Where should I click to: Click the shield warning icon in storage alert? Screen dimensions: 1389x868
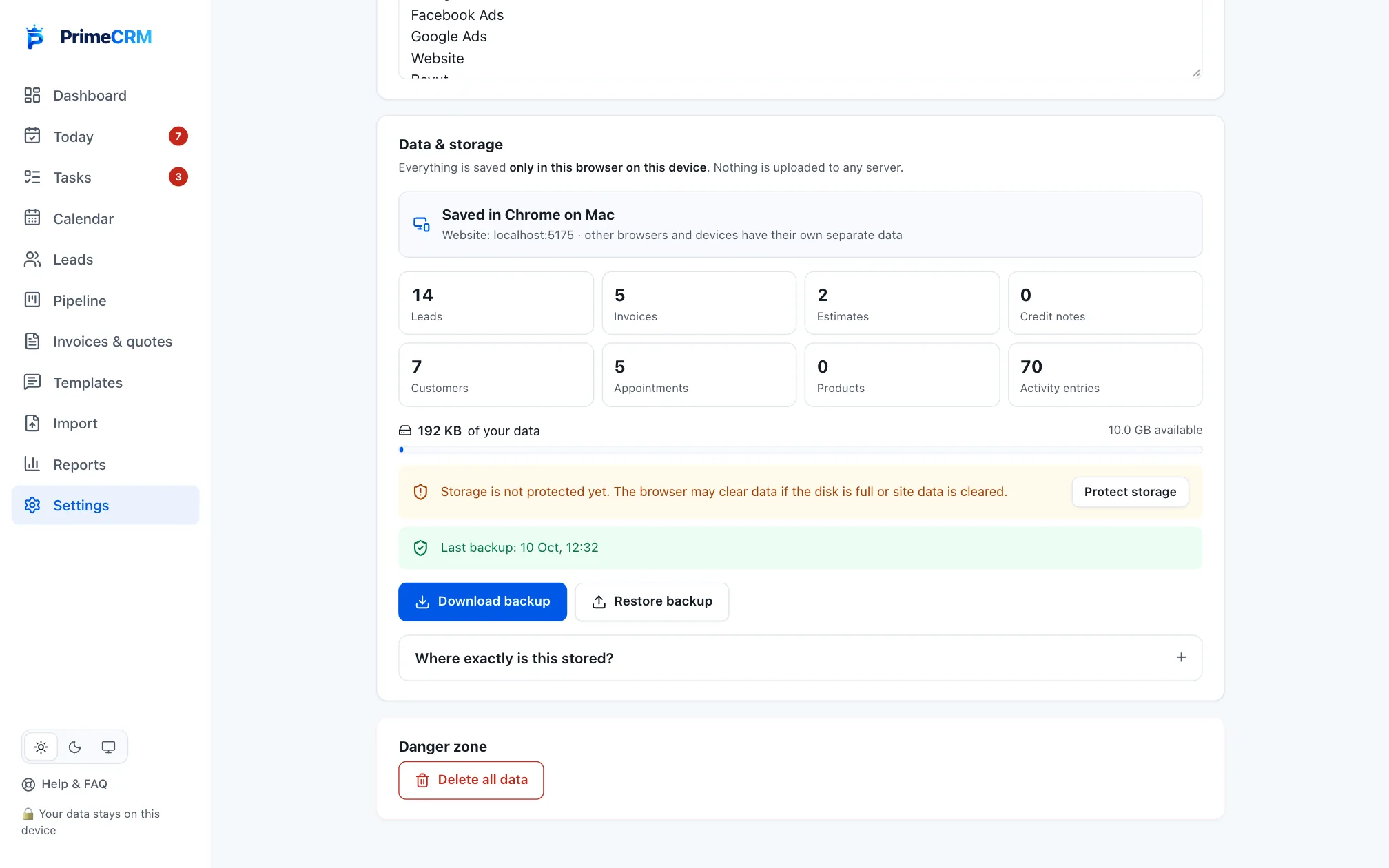click(x=420, y=492)
